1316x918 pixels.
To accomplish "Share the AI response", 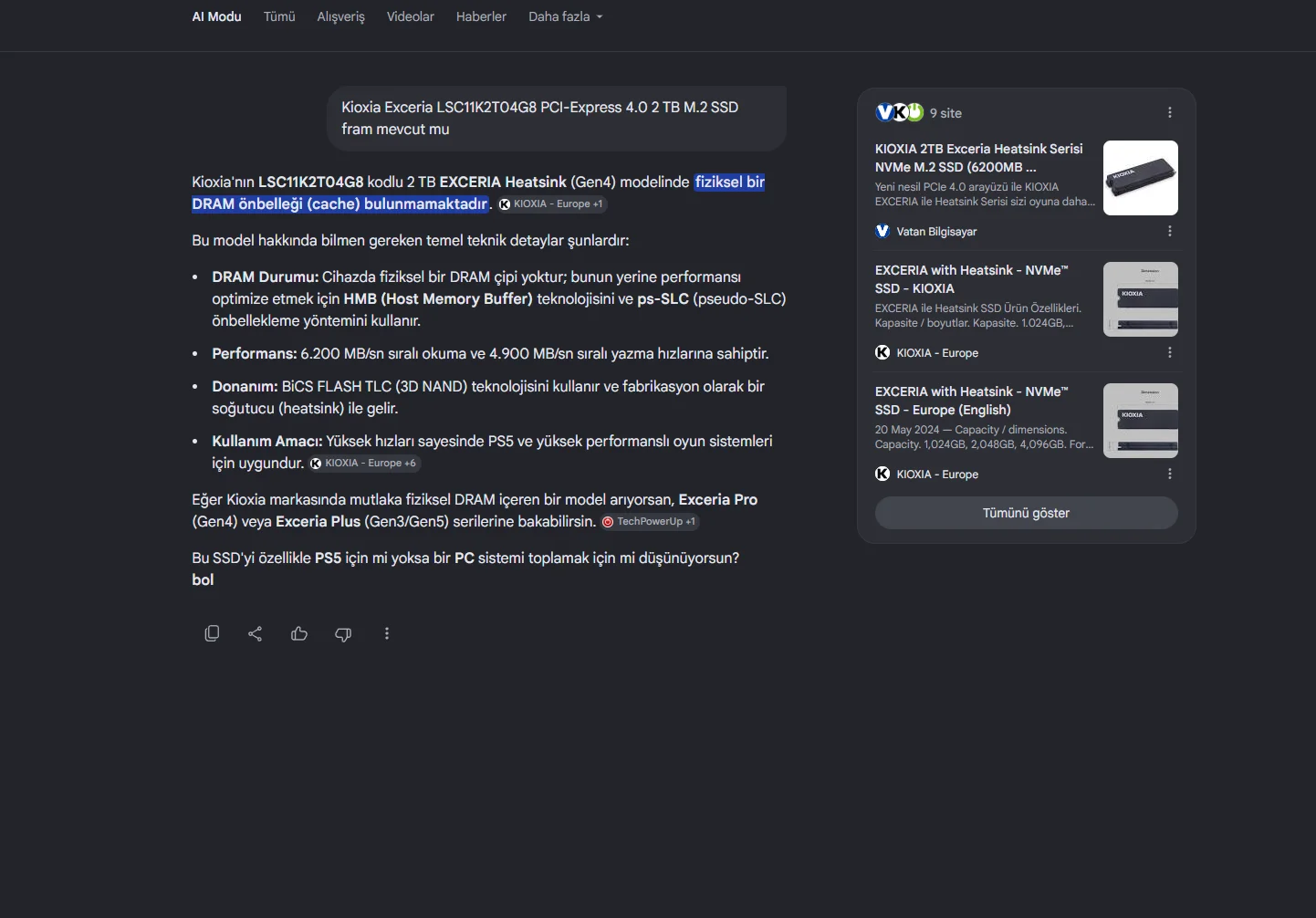I will 256,633.
